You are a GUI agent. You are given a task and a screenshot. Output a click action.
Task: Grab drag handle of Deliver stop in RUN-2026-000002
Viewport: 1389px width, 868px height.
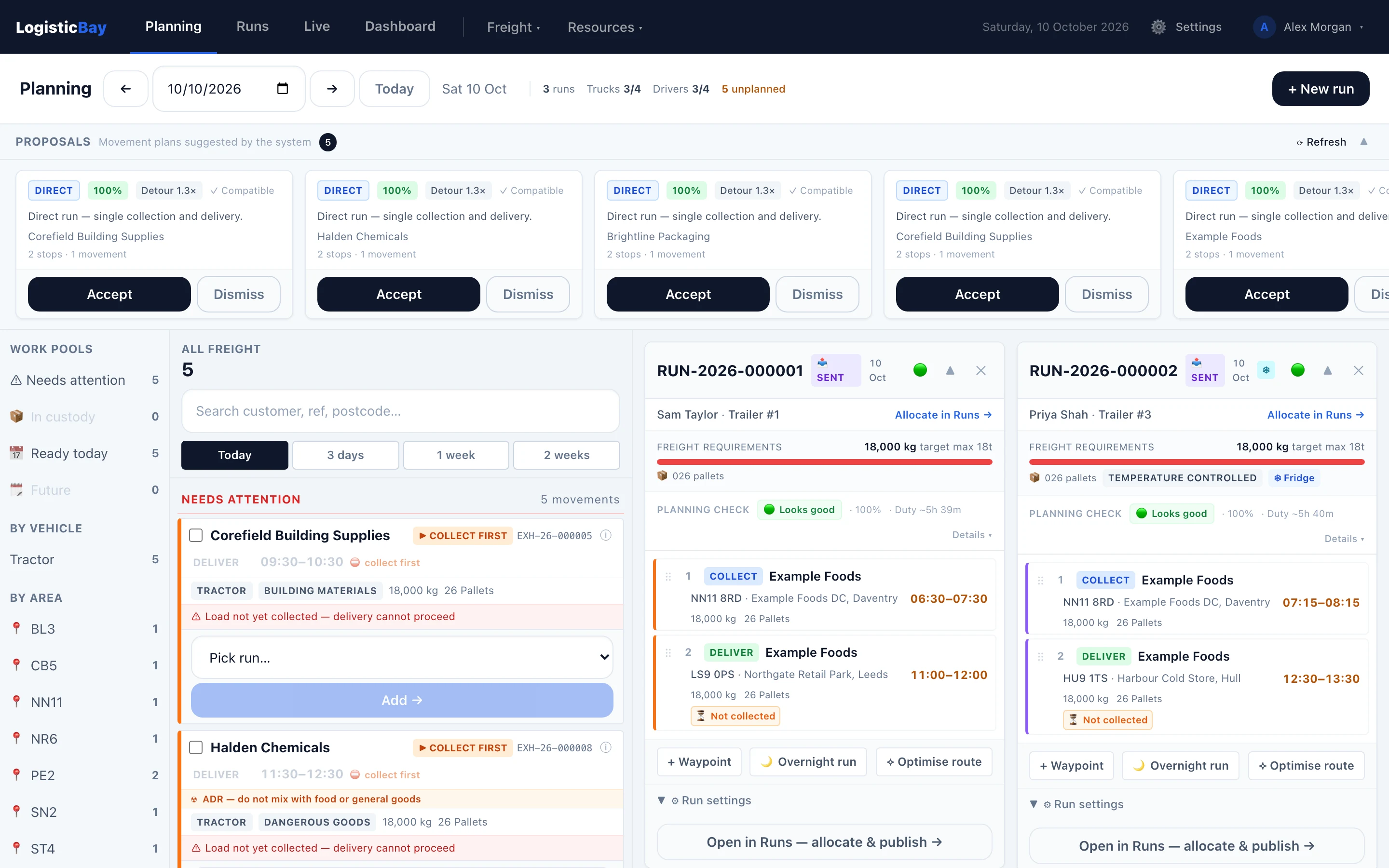click(1041, 656)
